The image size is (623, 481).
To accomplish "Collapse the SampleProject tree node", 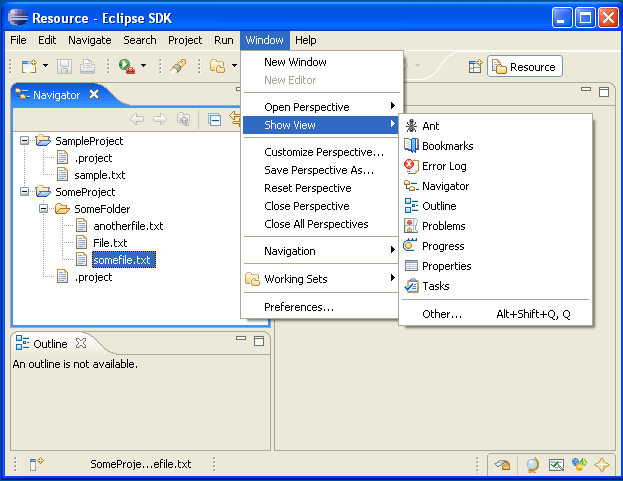I will tap(24, 141).
